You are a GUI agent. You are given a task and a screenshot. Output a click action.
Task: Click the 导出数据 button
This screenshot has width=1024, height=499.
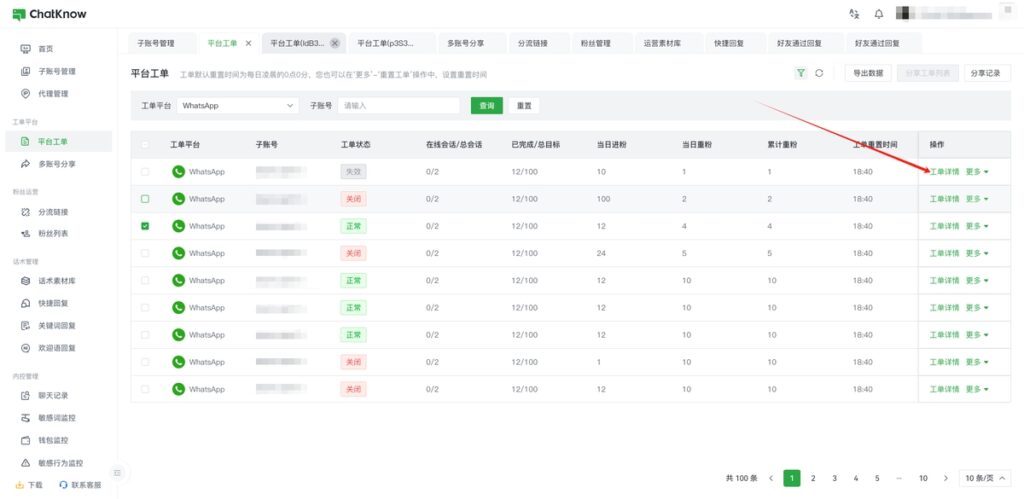(x=868, y=73)
